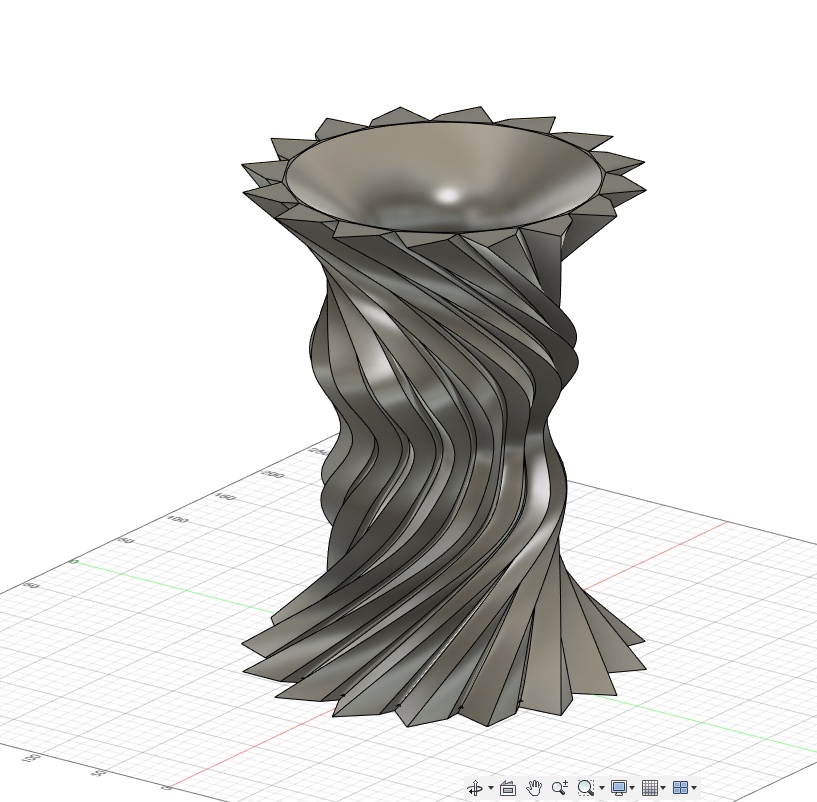
Task: Expand the Viewports dropdown arrow
Action: pyautogui.click(x=696, y=787)
